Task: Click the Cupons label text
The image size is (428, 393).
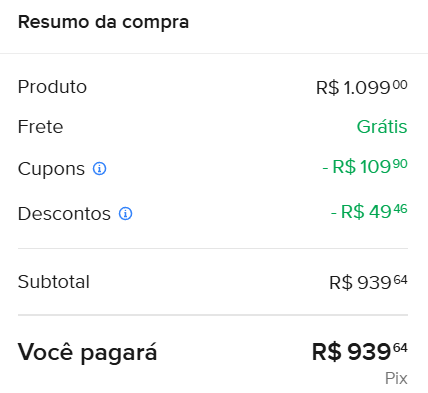Action: coord(51,169)
